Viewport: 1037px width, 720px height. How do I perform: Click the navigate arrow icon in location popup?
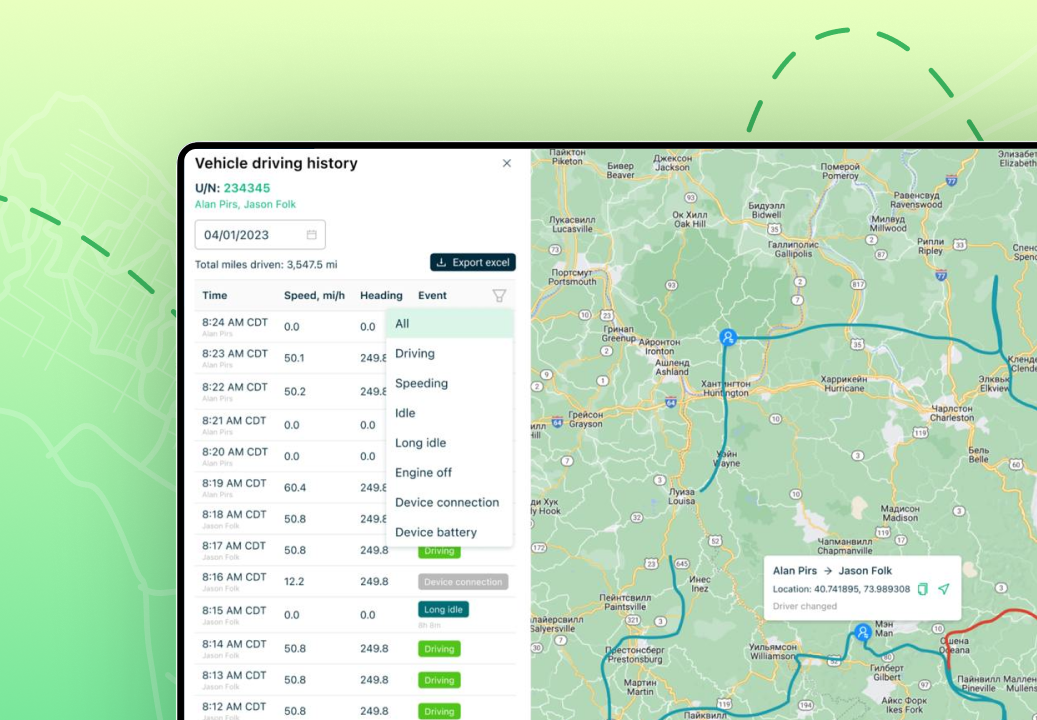943,589
